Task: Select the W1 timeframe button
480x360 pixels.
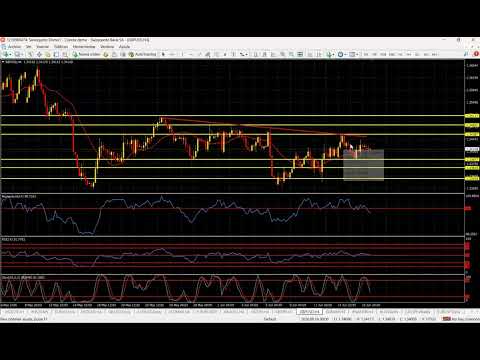Action: click(426, 54)
